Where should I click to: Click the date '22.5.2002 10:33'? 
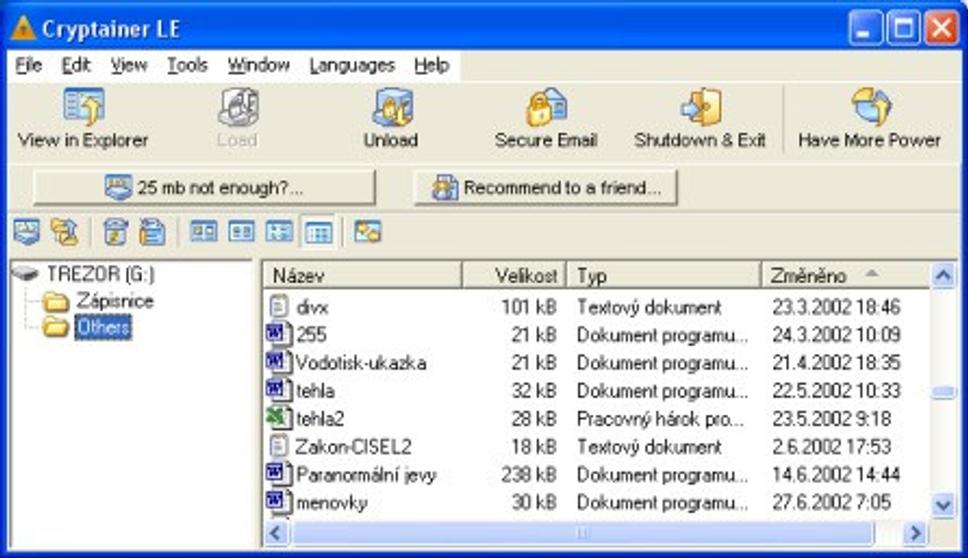click(836, 391)
